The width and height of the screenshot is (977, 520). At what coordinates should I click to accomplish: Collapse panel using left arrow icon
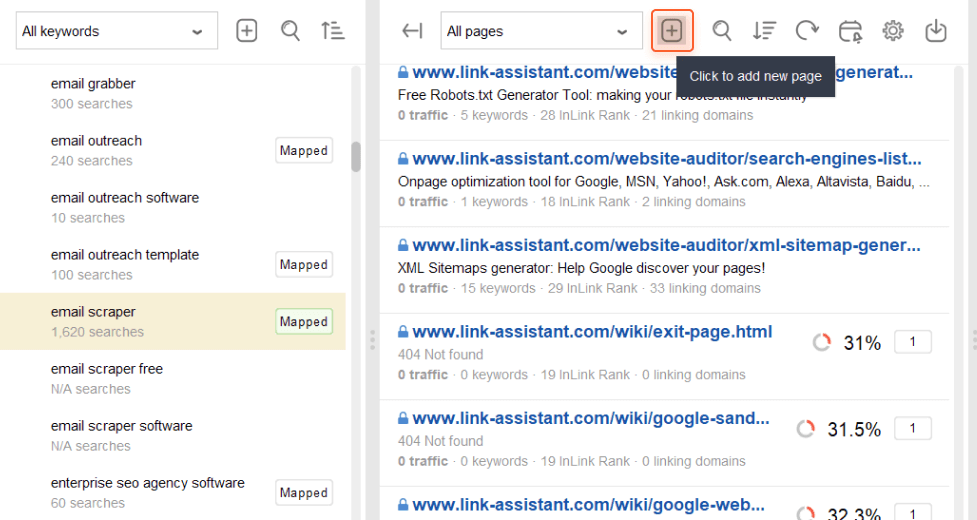[412, 31]
